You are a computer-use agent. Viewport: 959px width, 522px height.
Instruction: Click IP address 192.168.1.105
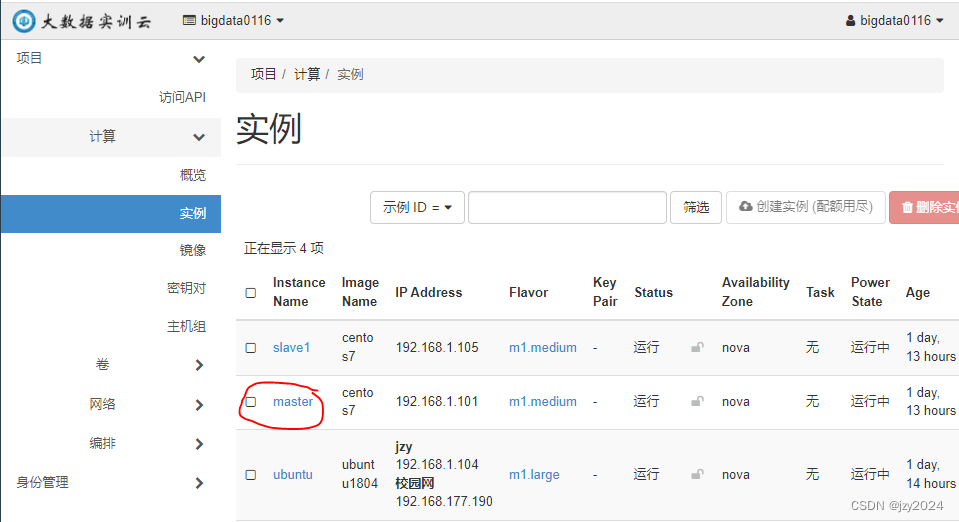pos(437,348)
